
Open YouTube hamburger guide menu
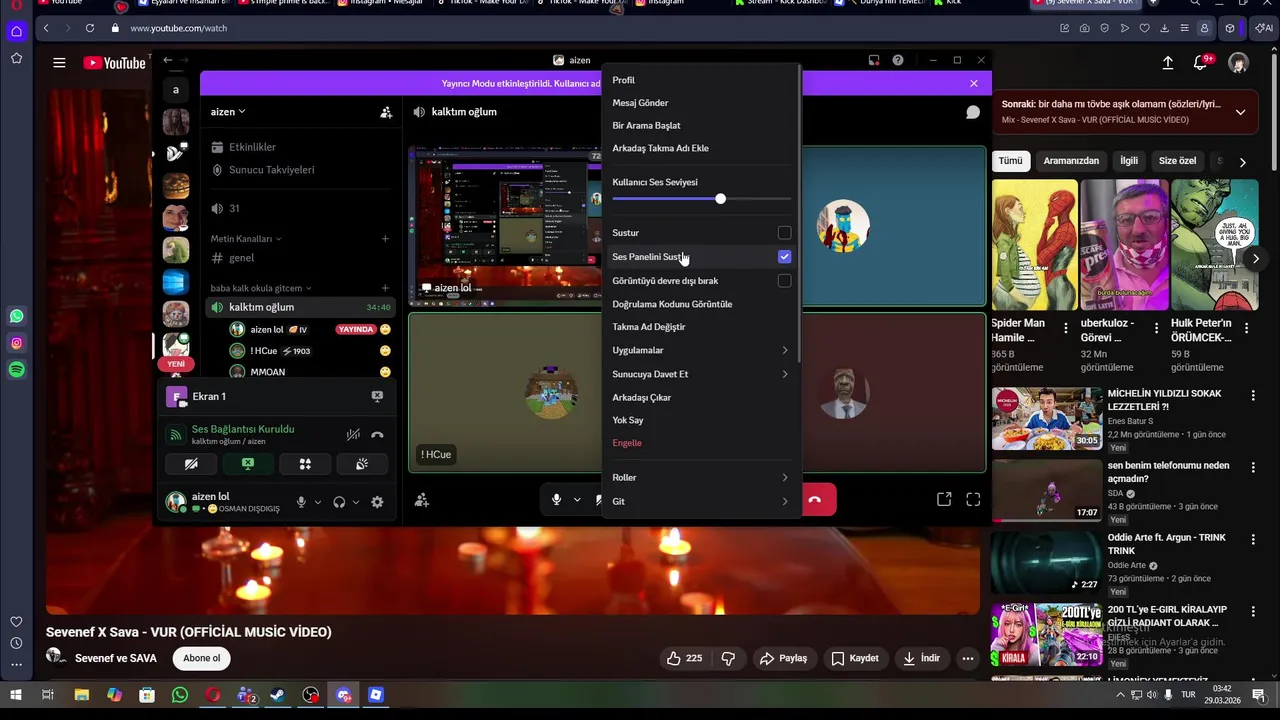(59, 63)
